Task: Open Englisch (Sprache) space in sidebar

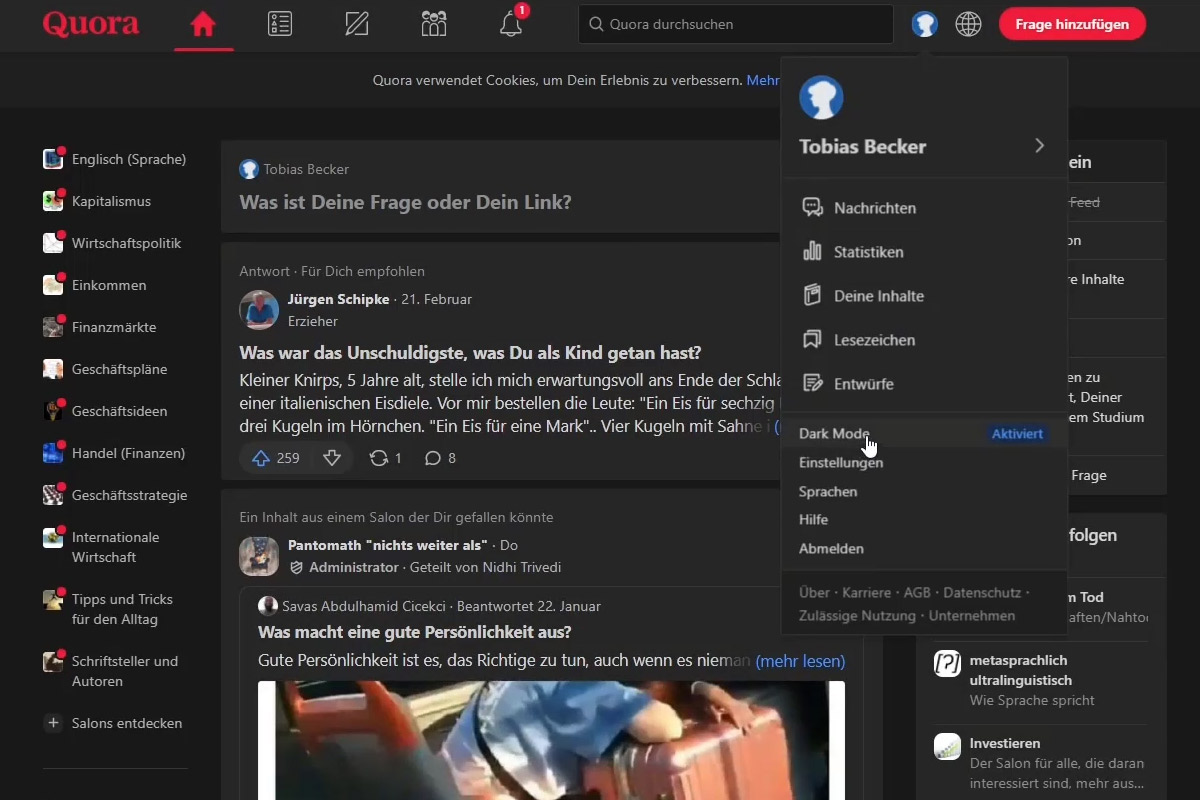Action: [x=115, y=159]
